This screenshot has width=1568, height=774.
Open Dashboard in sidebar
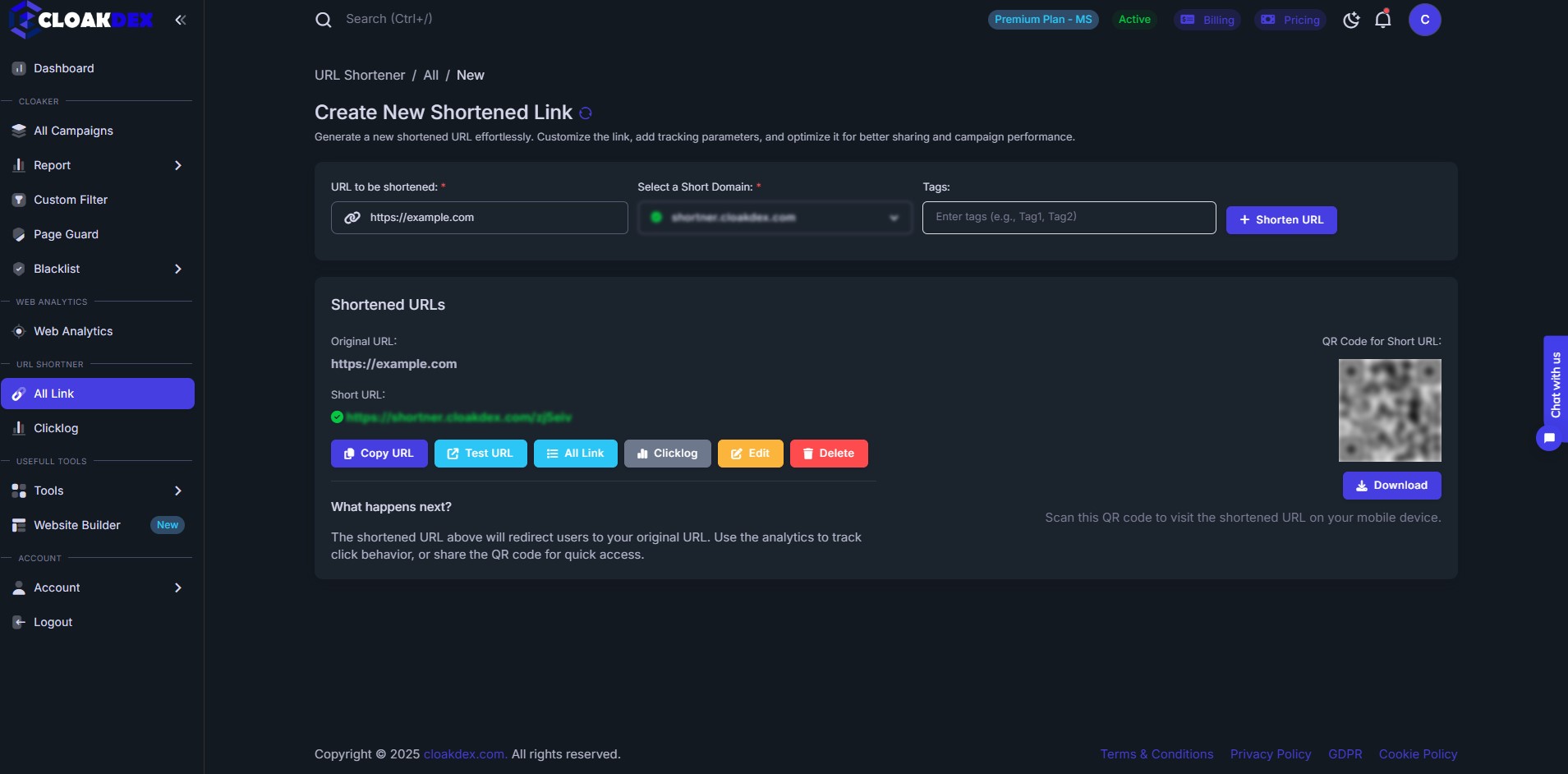pos(97,68)
